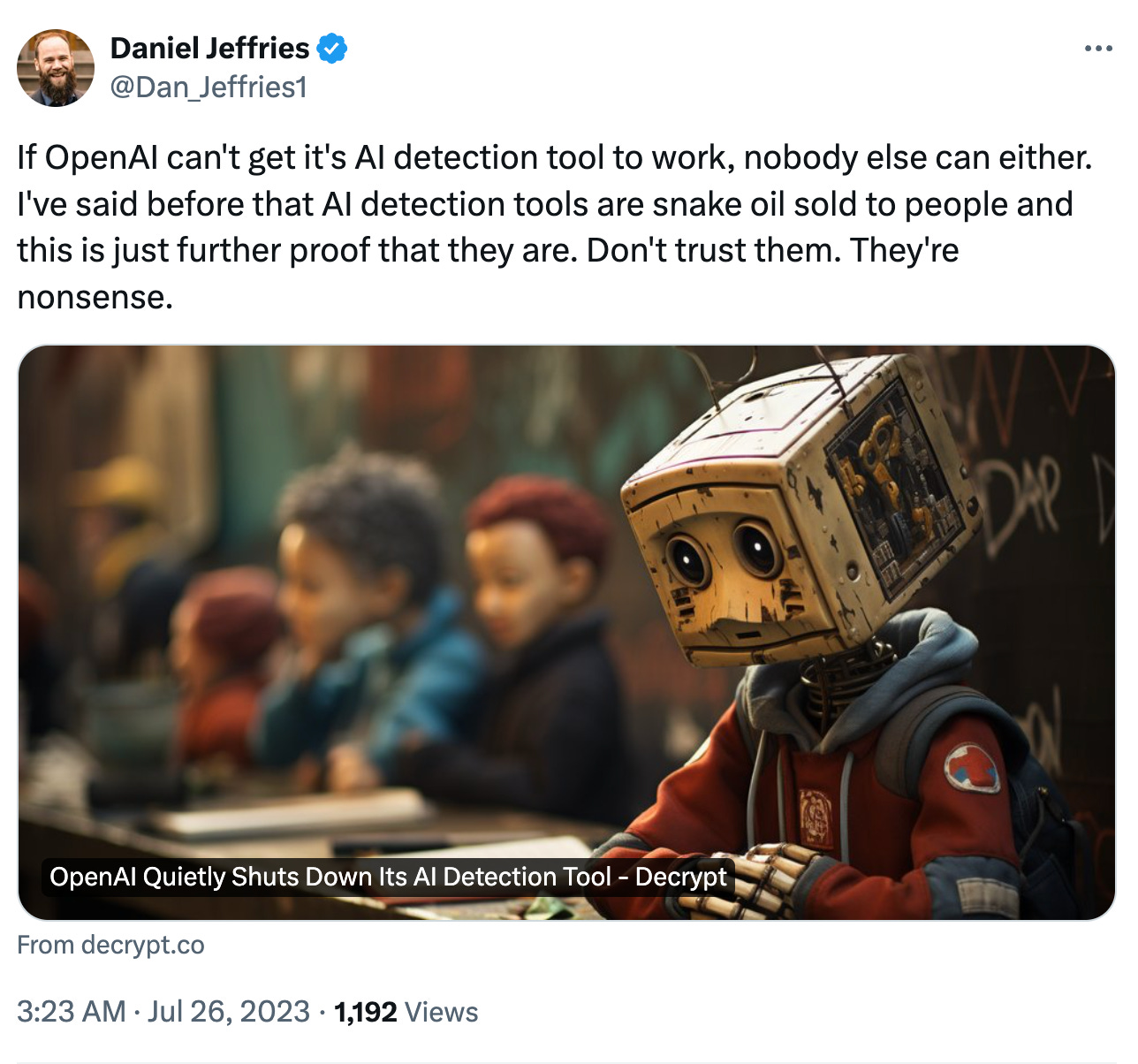This screenshot has width=1138, height=1064.
Task: Open the Decrypt article preview image
Action: [566, 633]
